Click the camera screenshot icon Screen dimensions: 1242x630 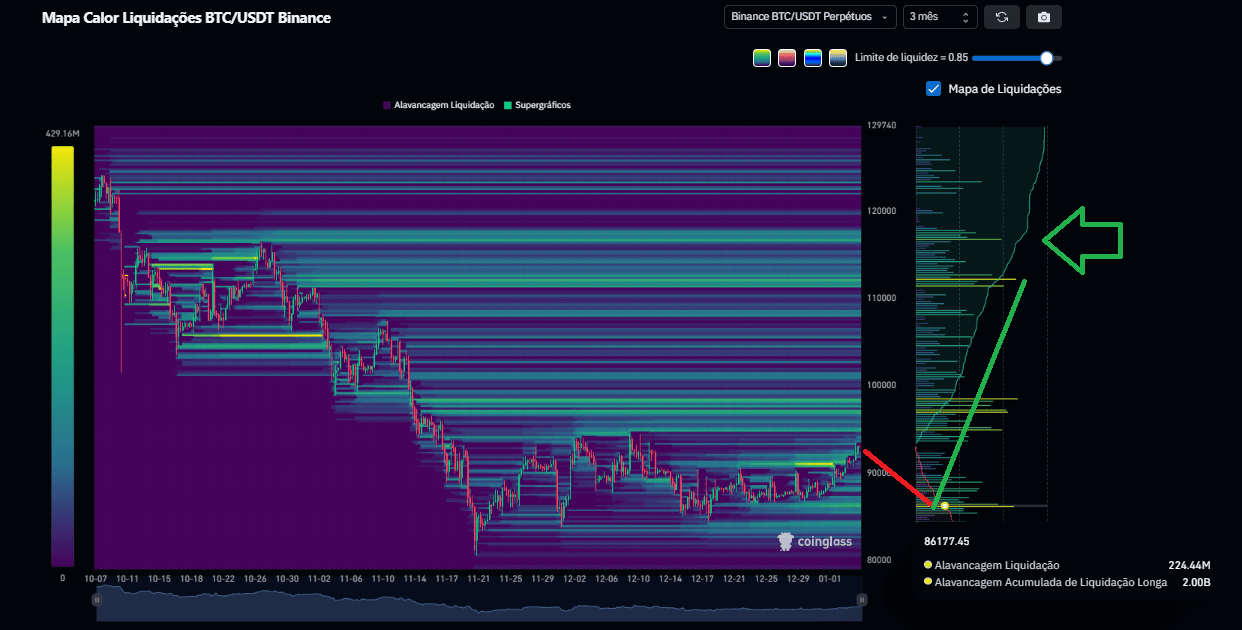tap(1044, 17)
